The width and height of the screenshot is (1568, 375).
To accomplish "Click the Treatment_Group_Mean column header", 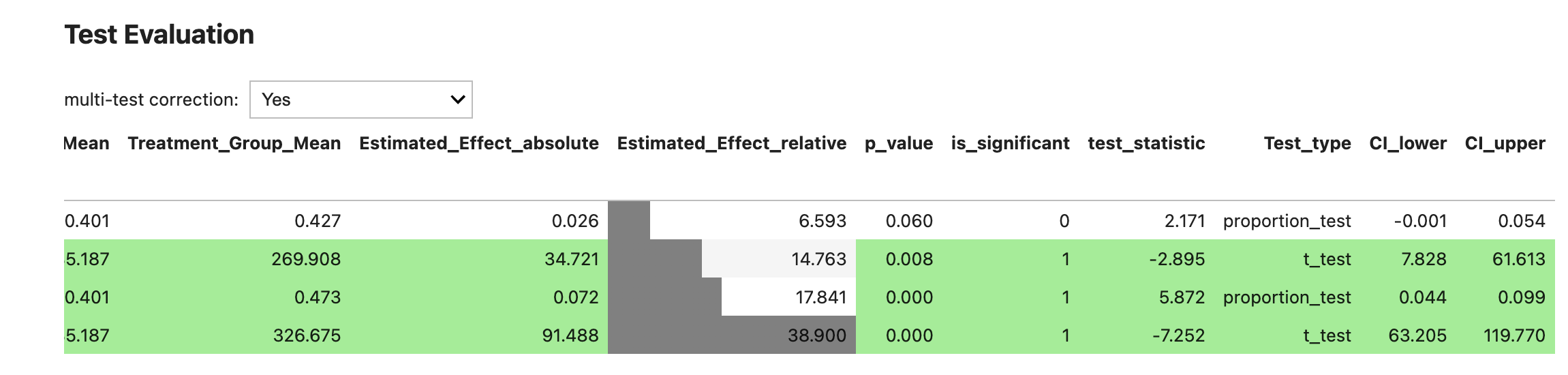I will click(x=234, y=143).
